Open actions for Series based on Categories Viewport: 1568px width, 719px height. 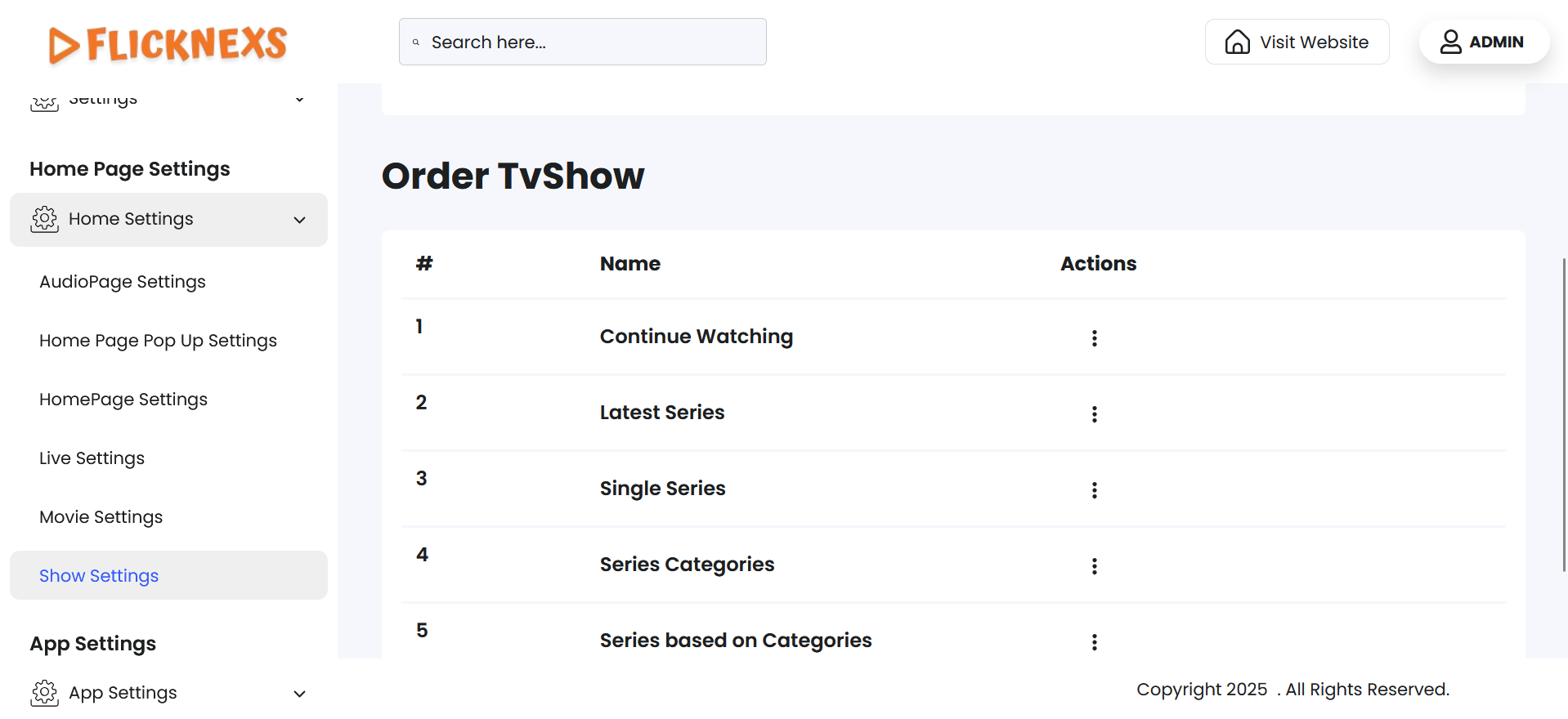[x=1094, y=642]
